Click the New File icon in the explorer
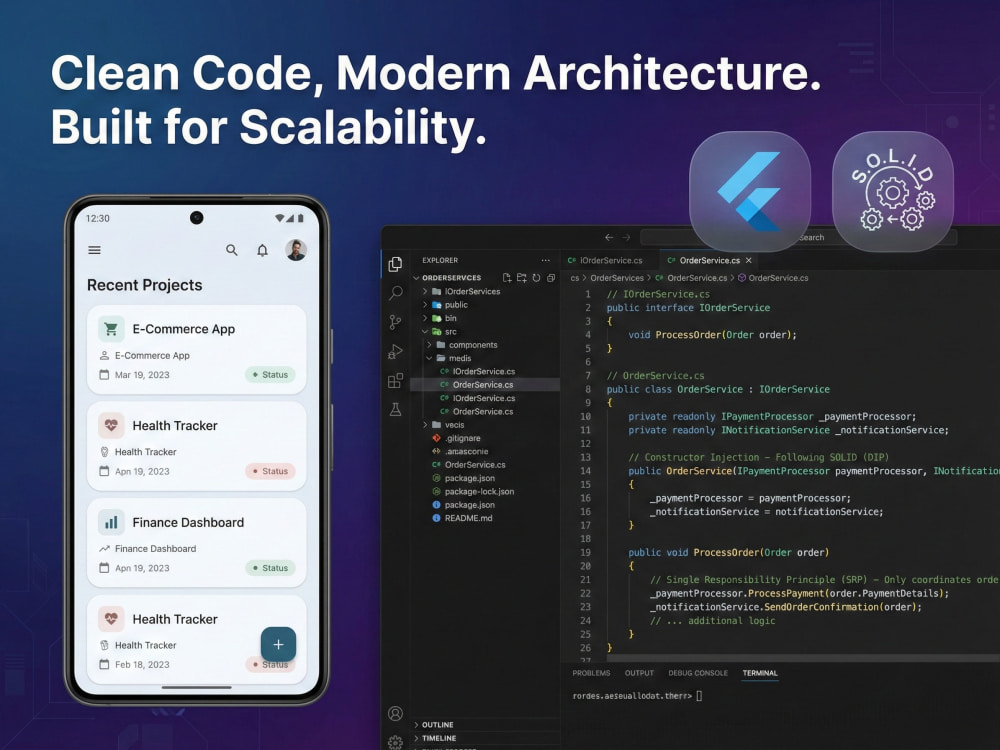Screen dimensions: 1000x750 [x=507, y=277]
